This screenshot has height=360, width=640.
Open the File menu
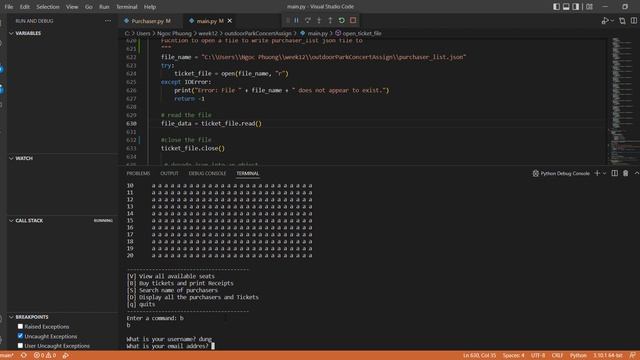(x=9, y=7)
